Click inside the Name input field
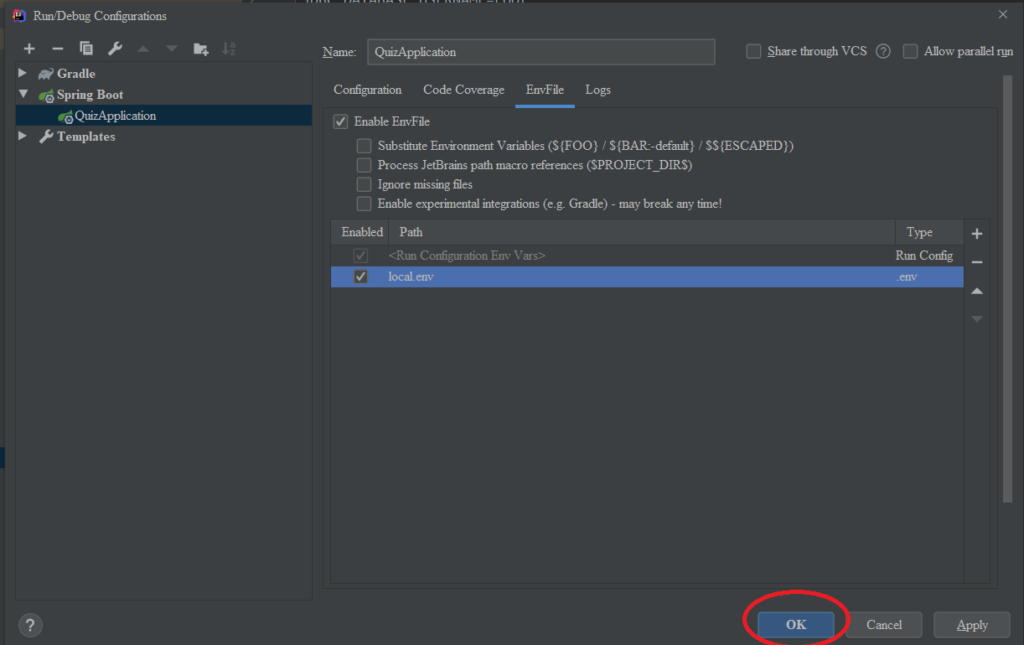Viewport: 1024px width, 645px height. (x=540, y=51)
